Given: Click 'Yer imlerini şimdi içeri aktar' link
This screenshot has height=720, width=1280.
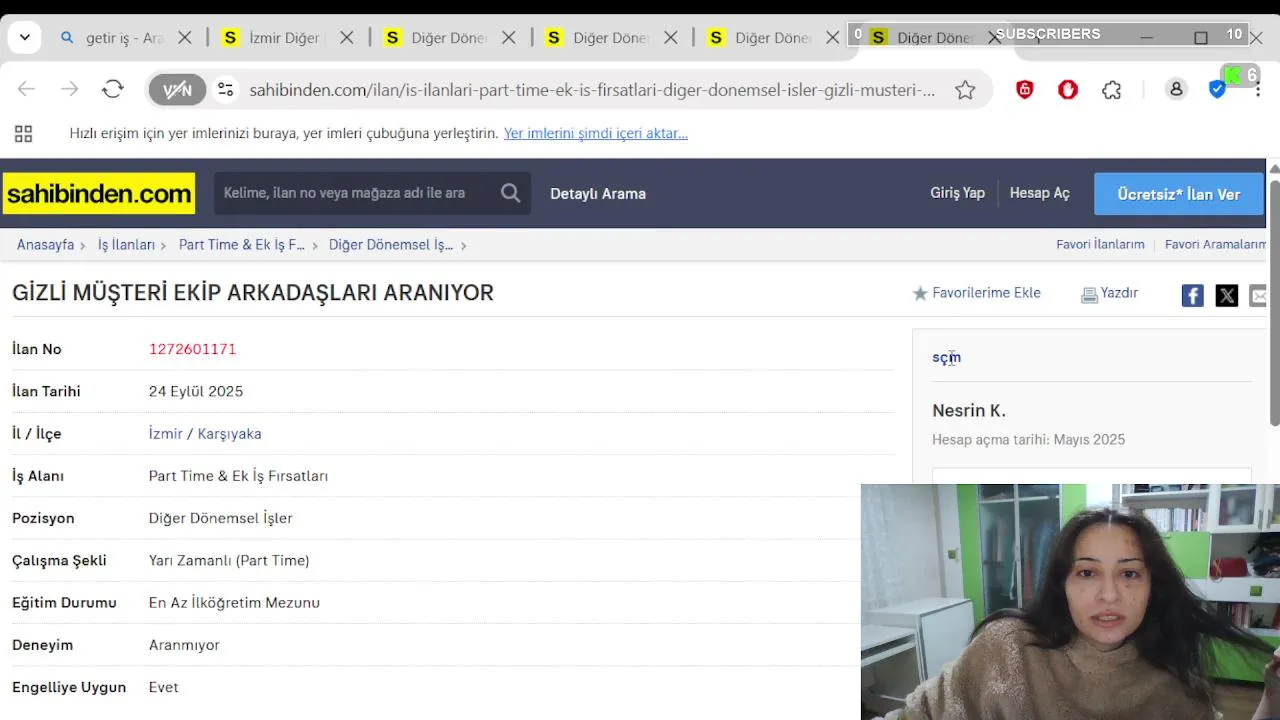Looking at the screenshot, I should point(596,133).
